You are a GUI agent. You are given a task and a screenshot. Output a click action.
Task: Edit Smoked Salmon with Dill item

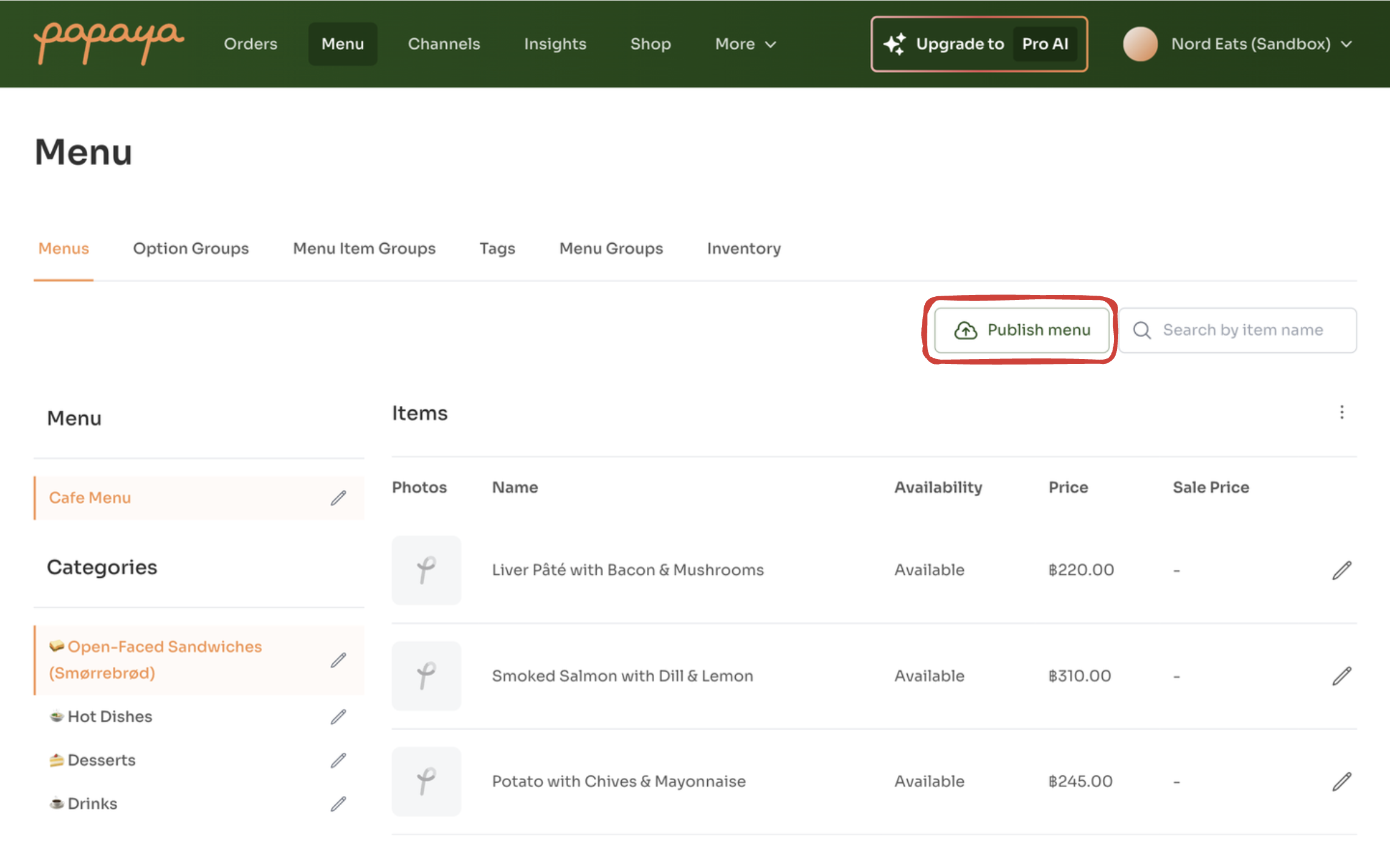coord(1341,676)
